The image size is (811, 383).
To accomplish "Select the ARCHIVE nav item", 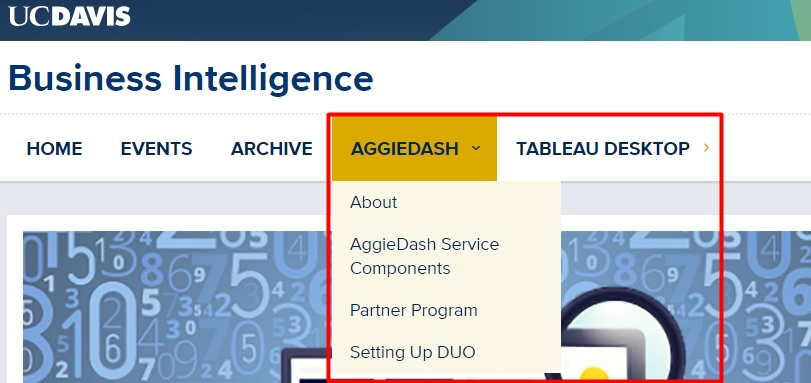I will tap(272, 149).
